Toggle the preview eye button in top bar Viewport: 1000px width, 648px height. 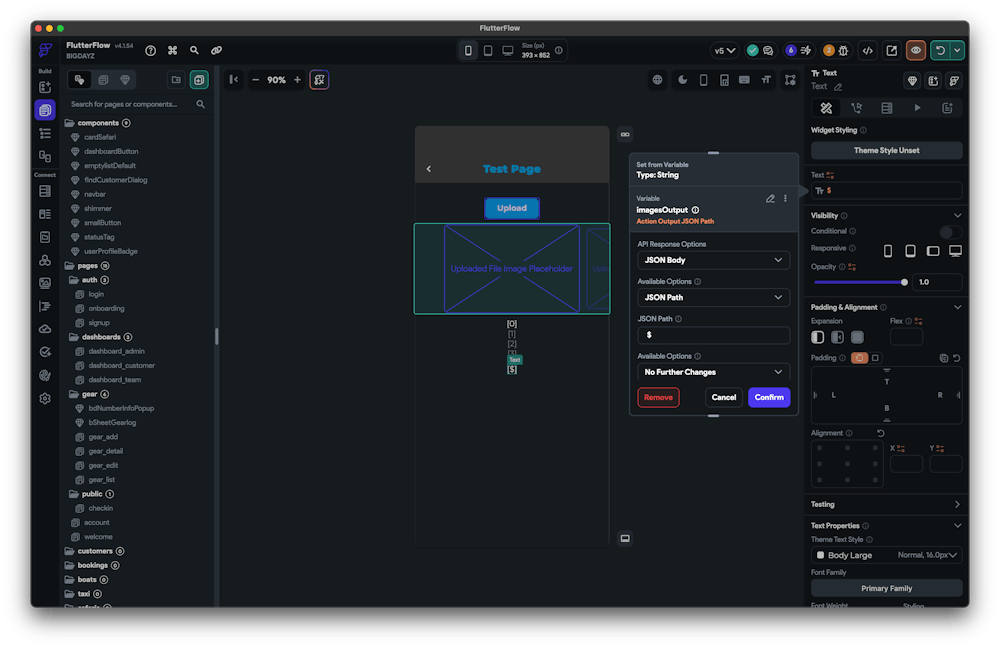coord(915,50)
